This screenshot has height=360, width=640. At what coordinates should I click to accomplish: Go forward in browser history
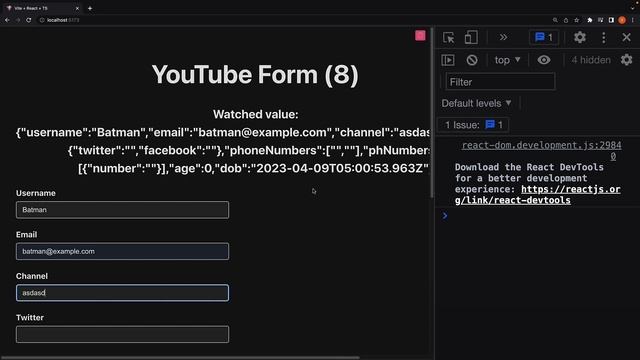pos(18,20)
